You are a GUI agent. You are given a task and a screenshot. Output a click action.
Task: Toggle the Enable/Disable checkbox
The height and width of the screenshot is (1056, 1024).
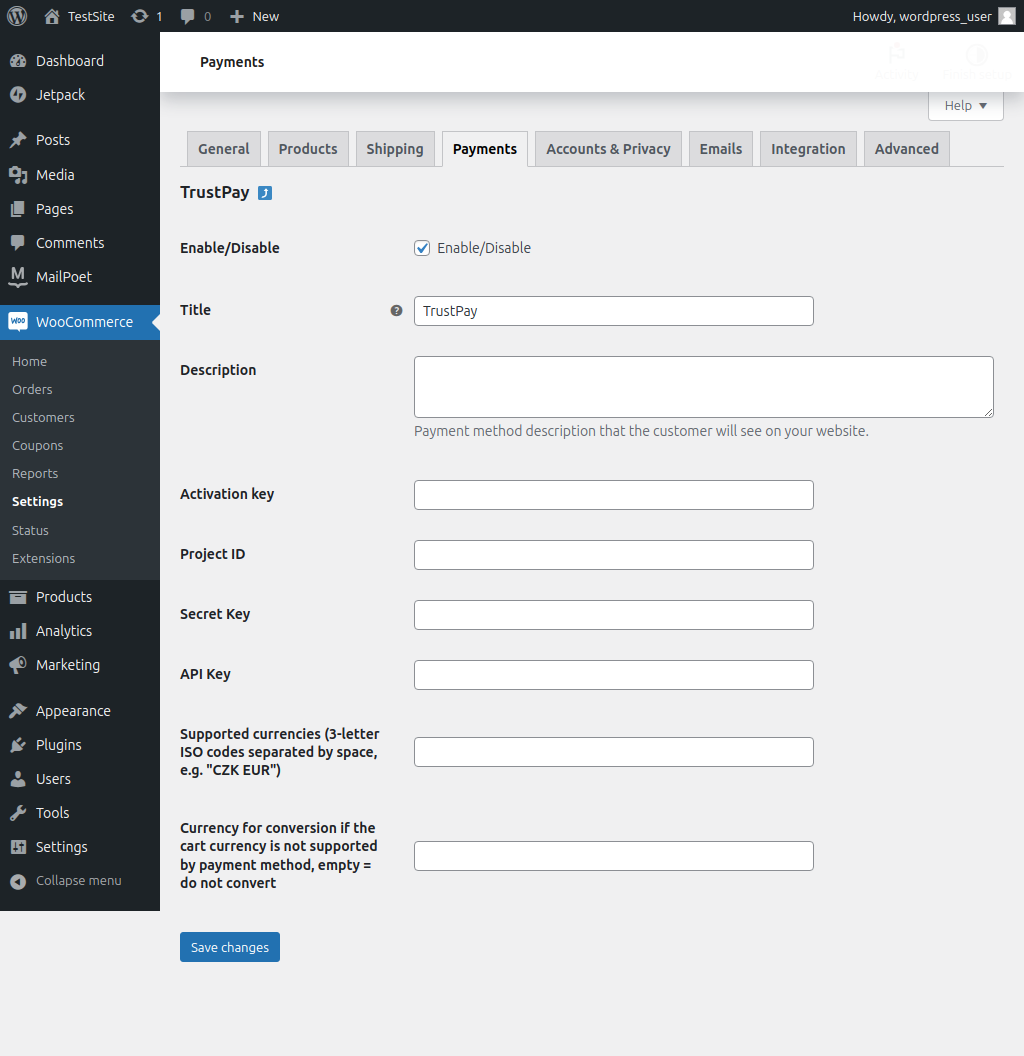click(422, 248)
